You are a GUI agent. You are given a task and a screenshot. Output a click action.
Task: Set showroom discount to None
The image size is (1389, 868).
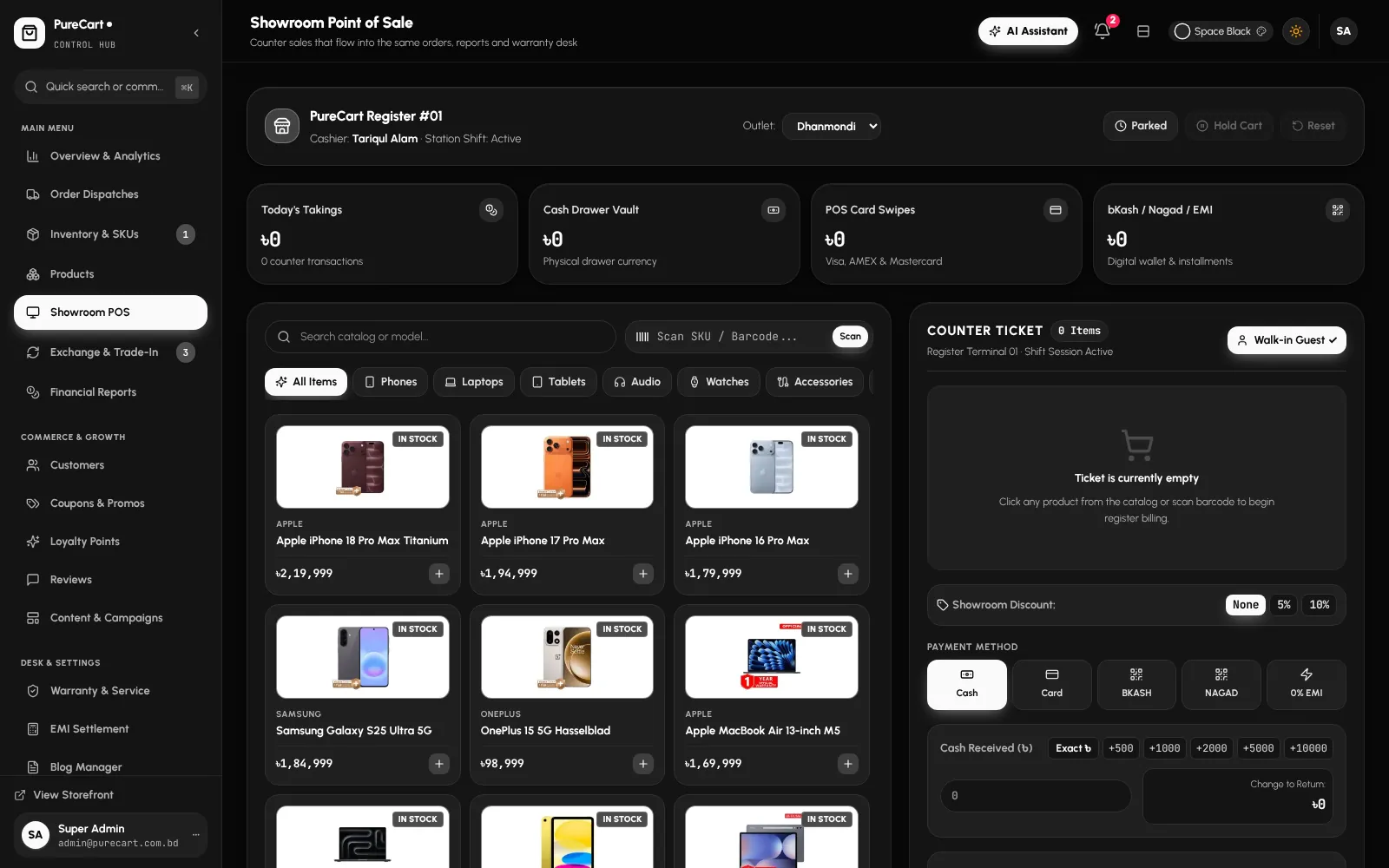tap(1245, 605)
